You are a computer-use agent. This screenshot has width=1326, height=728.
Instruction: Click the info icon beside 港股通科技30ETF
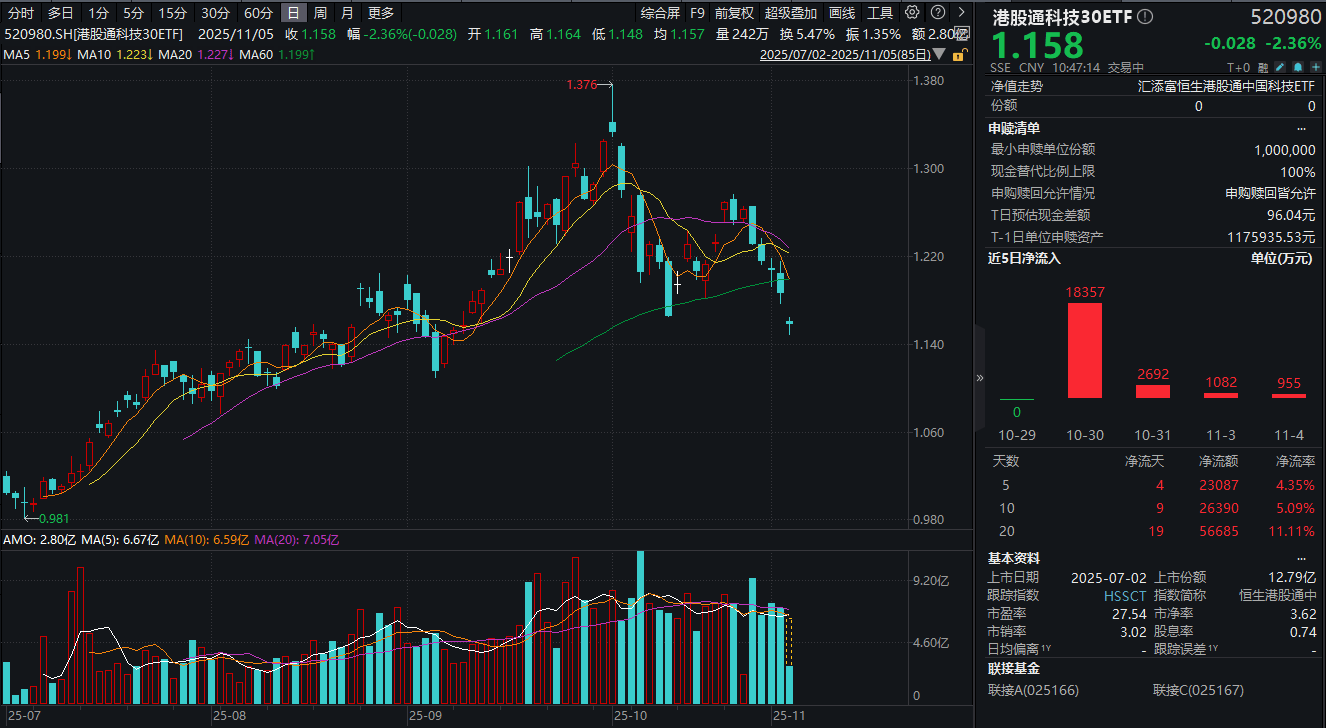(x=1145, y=17)
